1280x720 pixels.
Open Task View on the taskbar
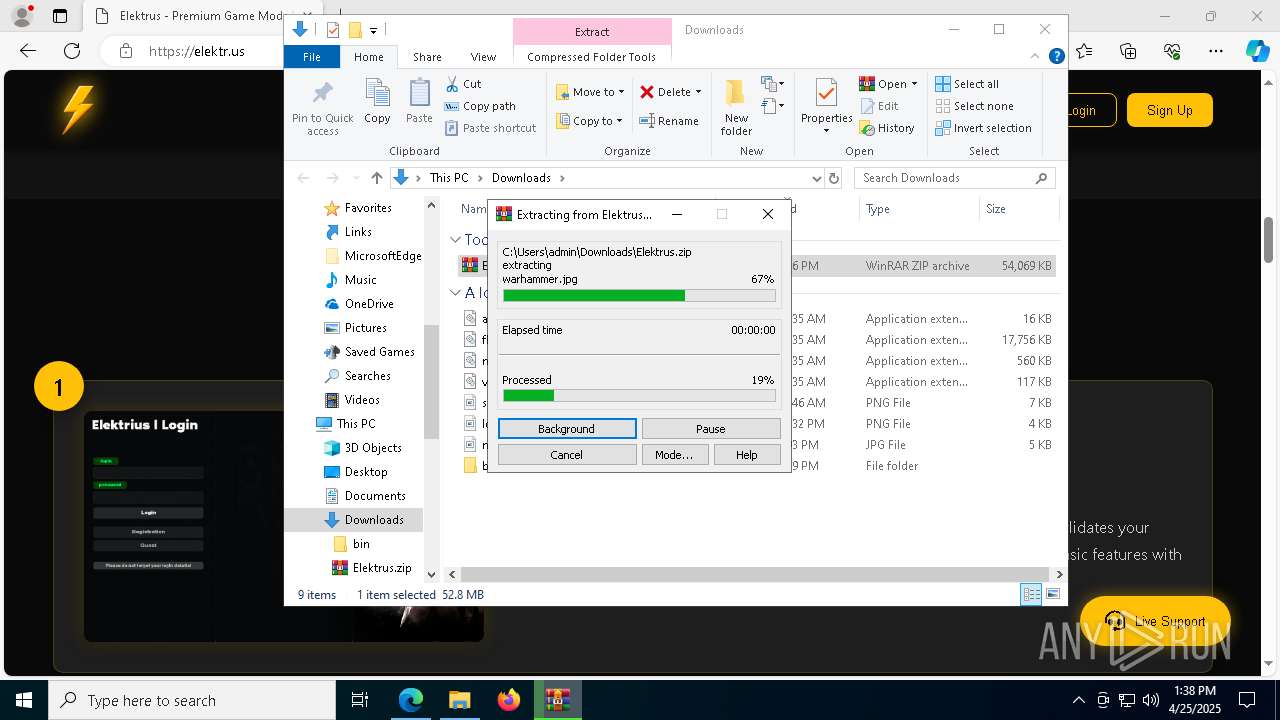(360, 700)
